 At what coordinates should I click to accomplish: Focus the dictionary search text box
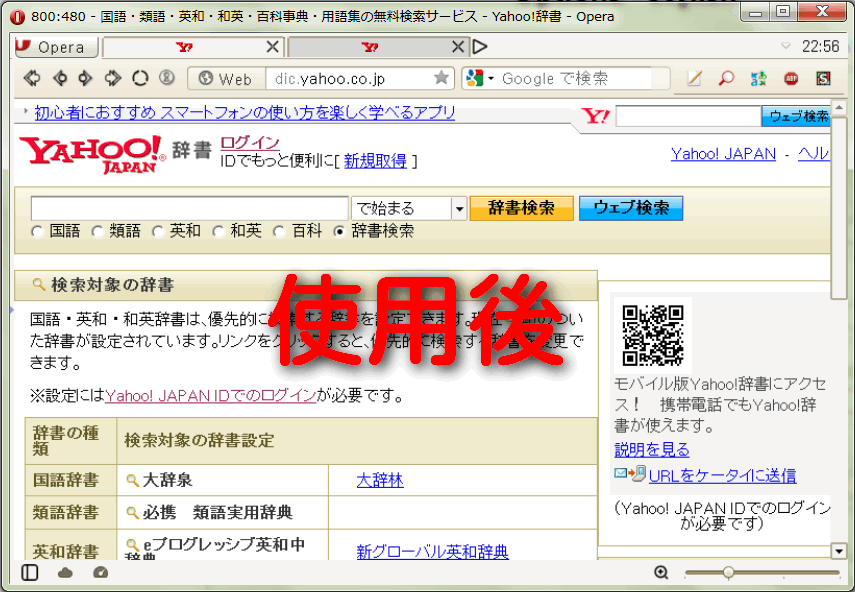[x=190, y=208]
